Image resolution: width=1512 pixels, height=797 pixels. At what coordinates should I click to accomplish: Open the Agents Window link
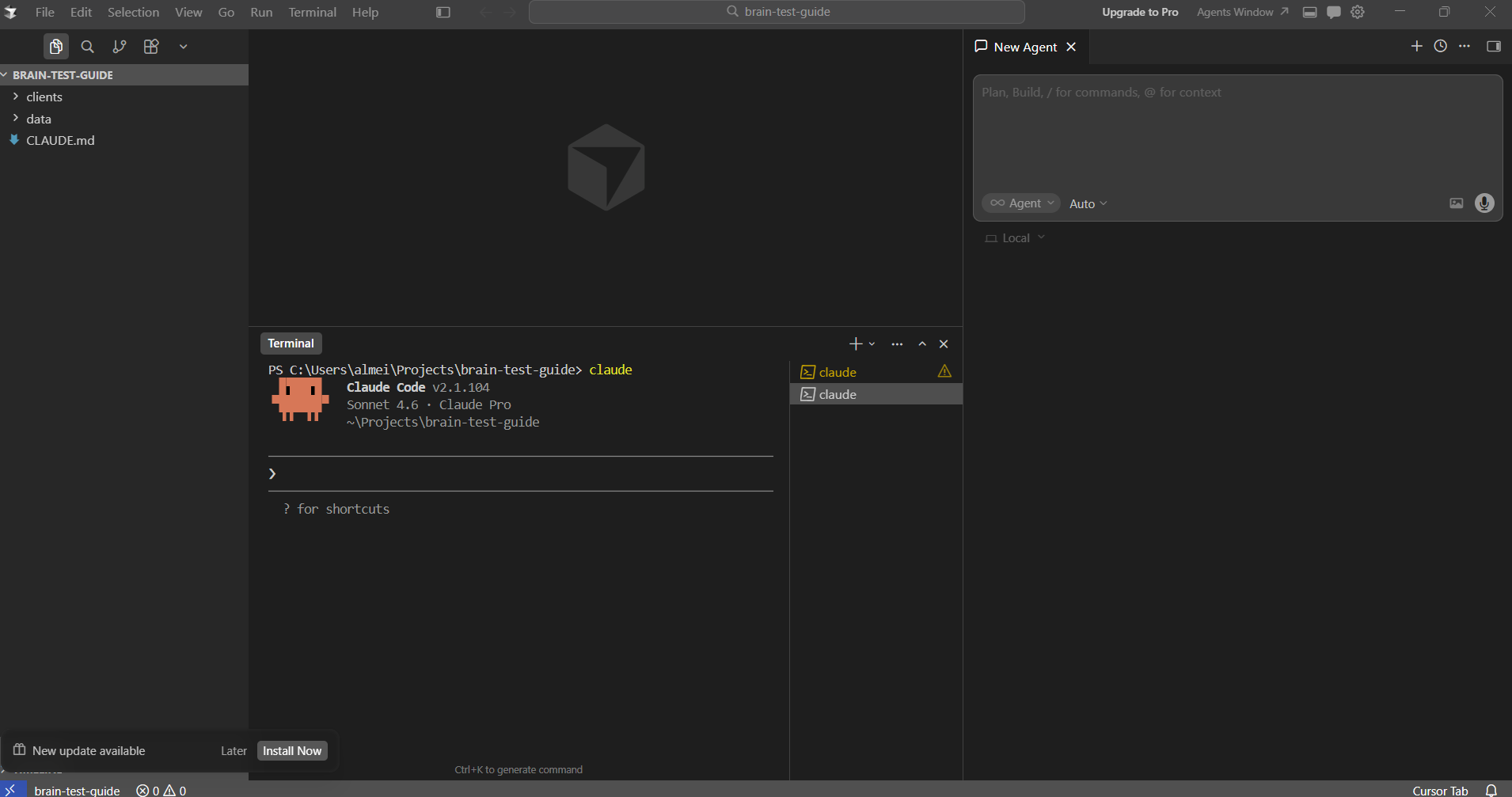pos(1242,12)
